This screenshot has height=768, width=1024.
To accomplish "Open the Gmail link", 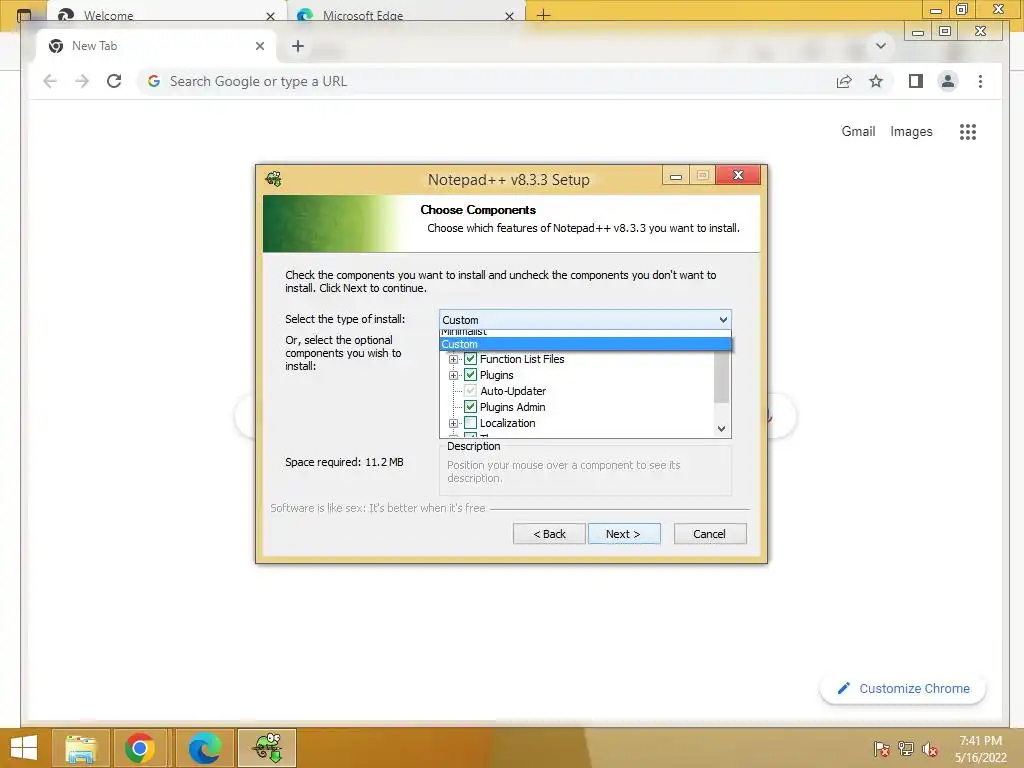I will [858, 131].
